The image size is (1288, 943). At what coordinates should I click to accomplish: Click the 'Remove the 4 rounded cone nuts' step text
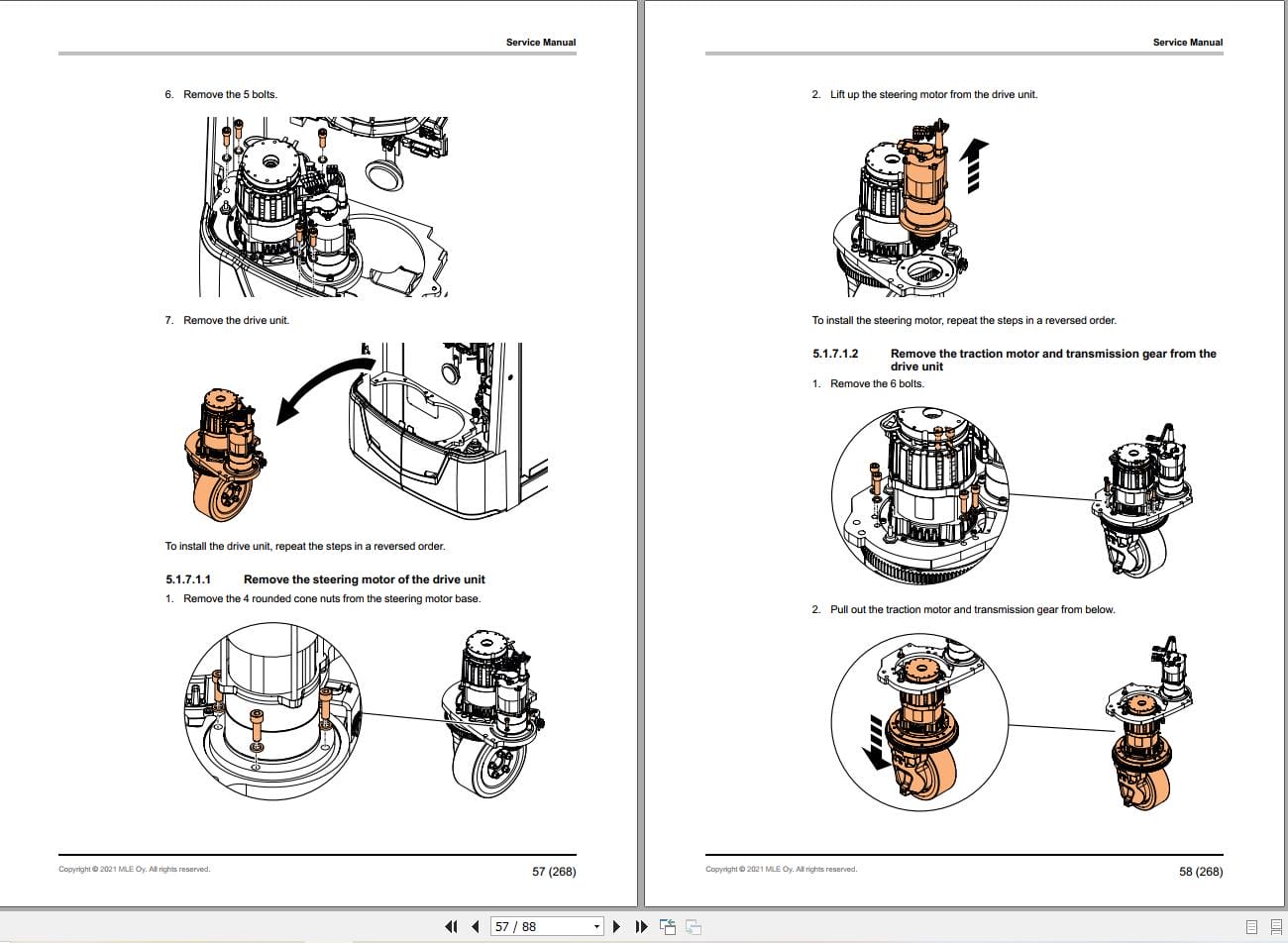pyautogui.click(x=332, y=599)
